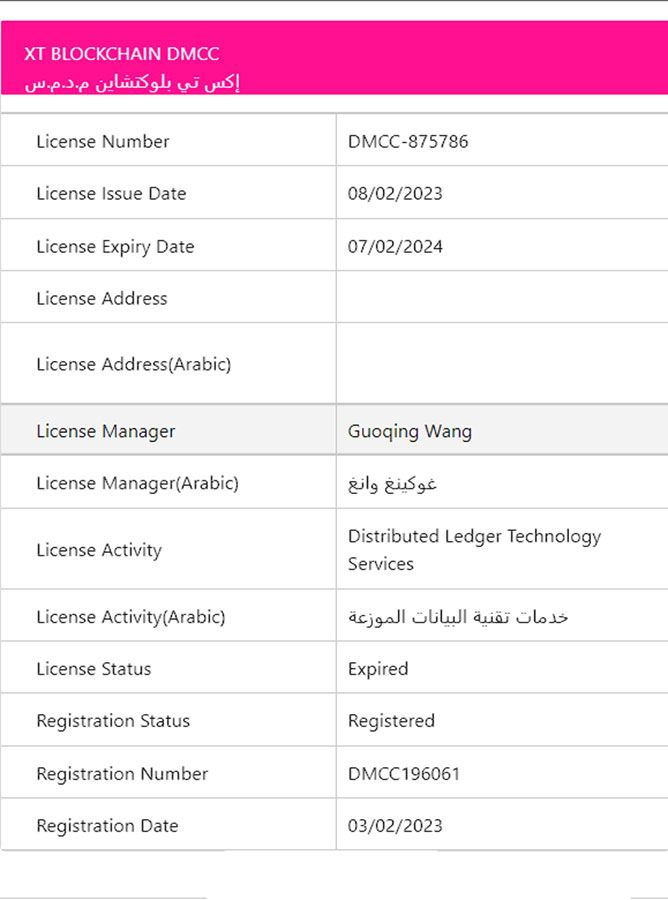The image size is (668, 900).
Task: Select the License Manager name Guoqing Wang
Action: point(410,432)
